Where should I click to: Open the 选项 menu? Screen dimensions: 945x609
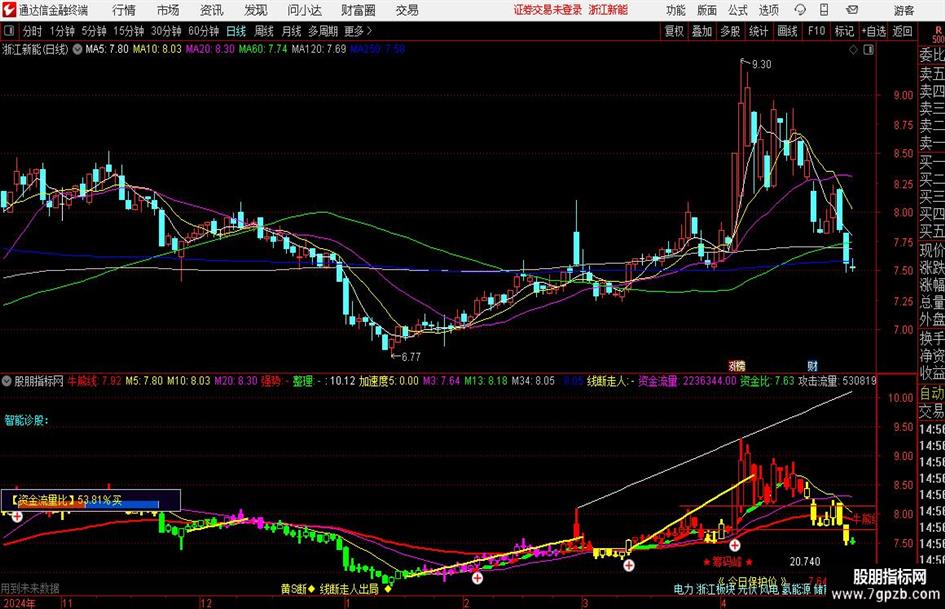tap(768, 10)
